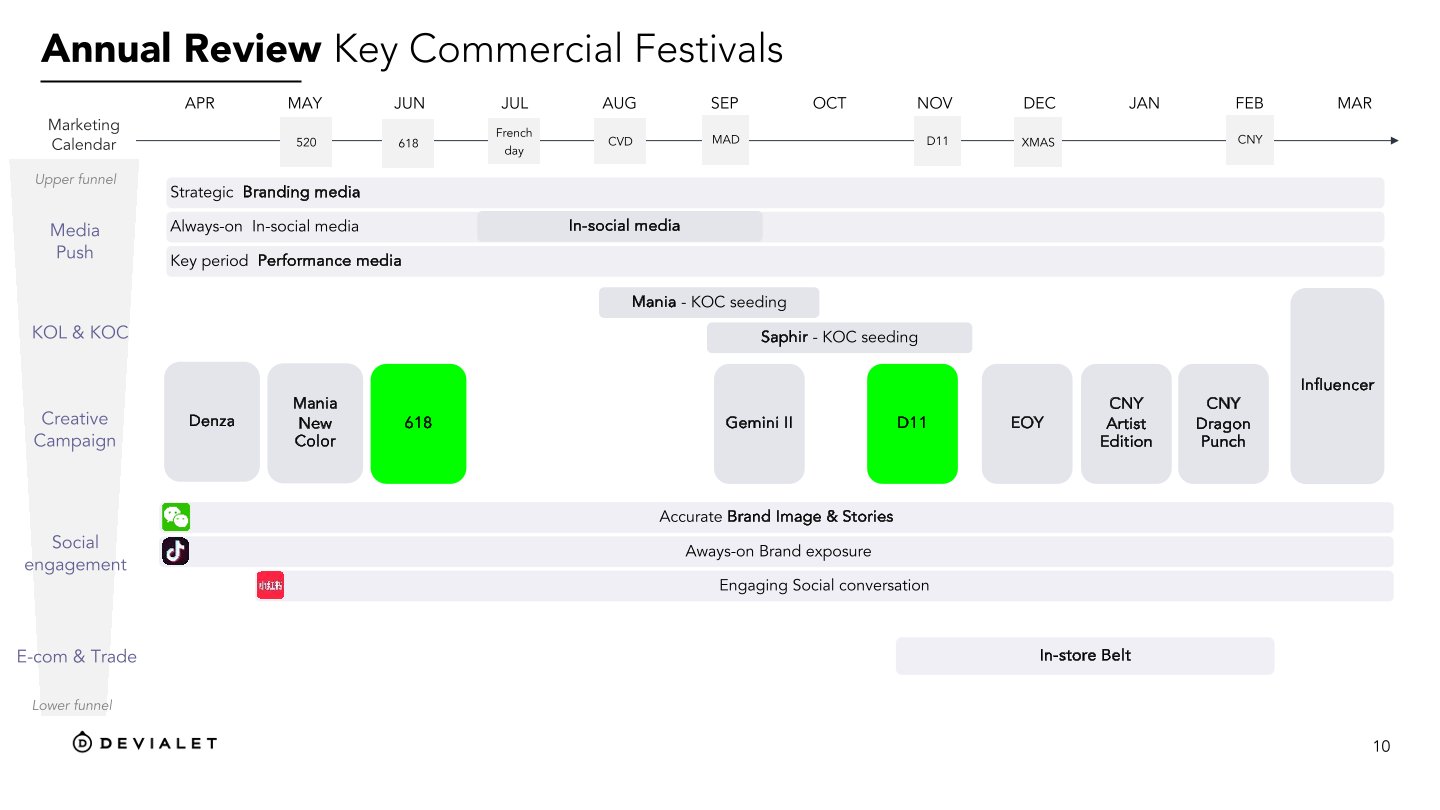1440x810 pixels.
Task: Select the In-store Belt bar
Action: pyautogui.click(x=1085, y=656)
